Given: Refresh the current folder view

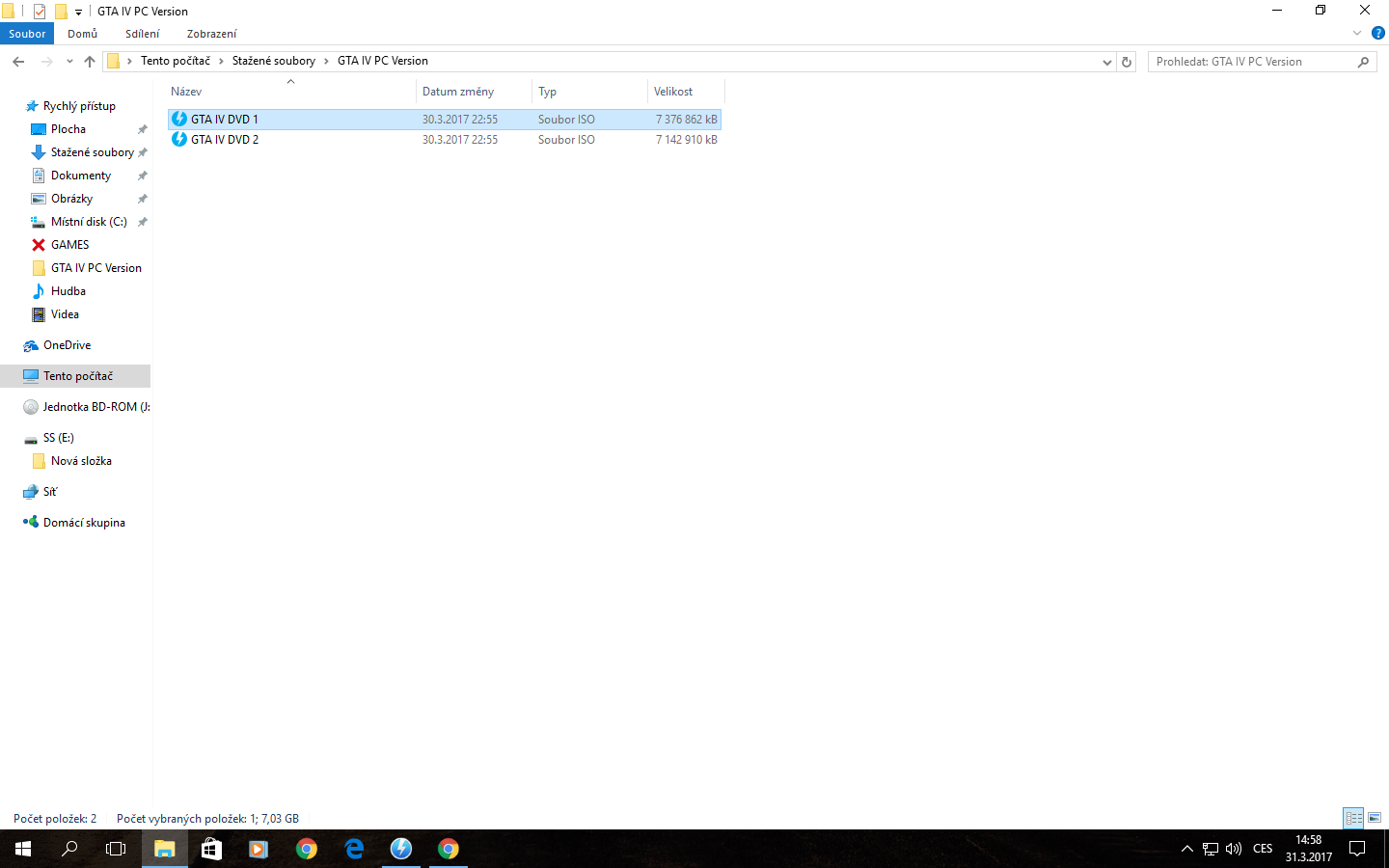Looking at the screenshot, I should point(1127,62).
